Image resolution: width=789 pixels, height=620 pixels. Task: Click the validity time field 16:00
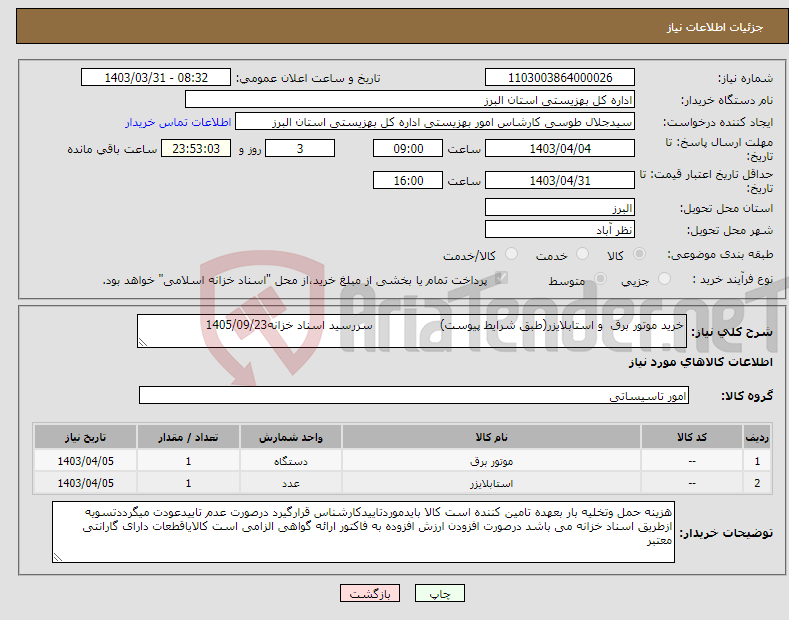click(x=408, y=180)
